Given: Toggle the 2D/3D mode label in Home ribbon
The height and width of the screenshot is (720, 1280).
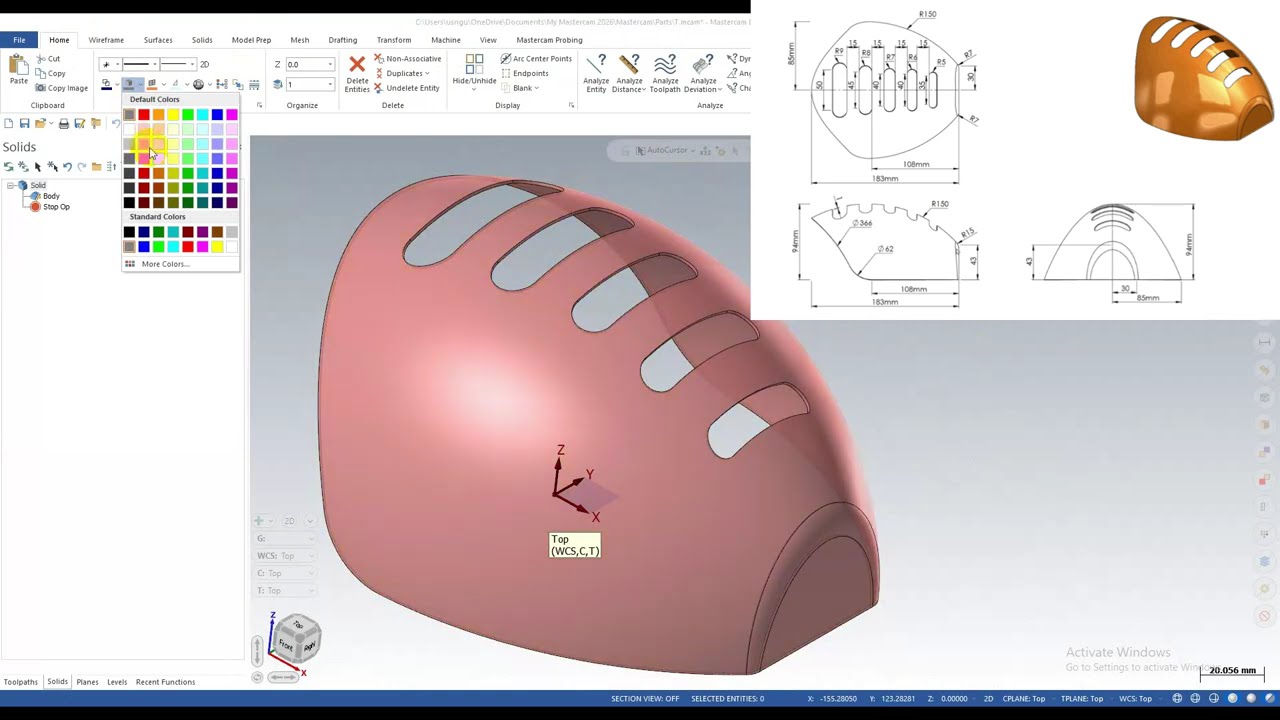Looking at the screenshot, I should tap(204, 64).
